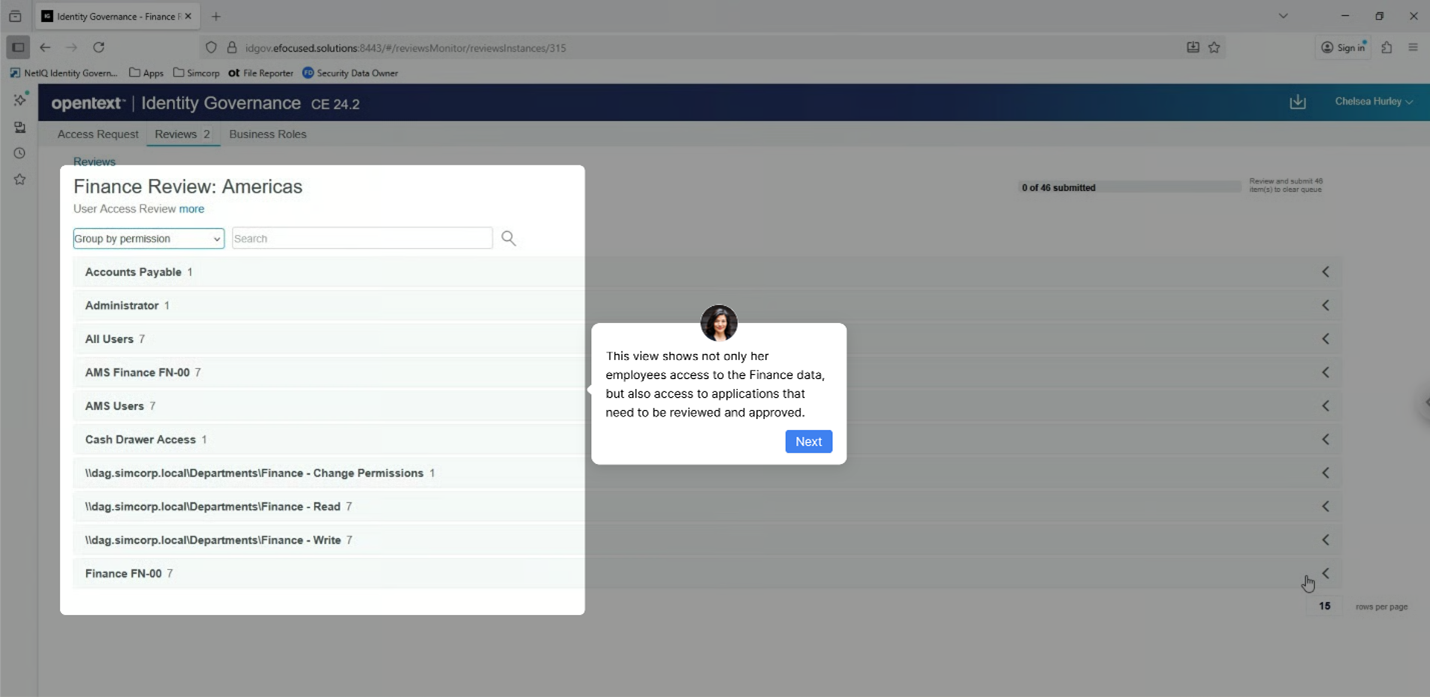Click the Security Data Owner bookmark icon
This screenshot has width=1430, height=697.
pyautogui.click(x=307, y=72)
